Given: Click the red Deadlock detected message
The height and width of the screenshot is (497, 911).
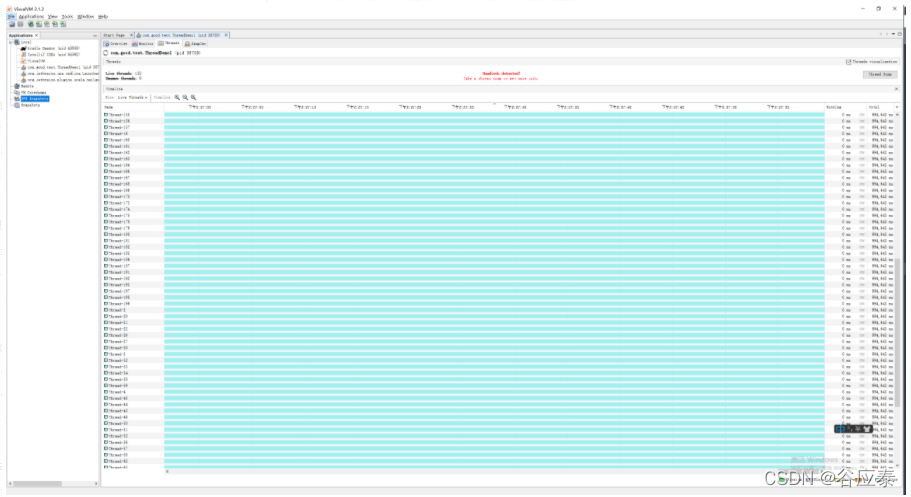Looking at the screenshot, I should tap(501, 74).
